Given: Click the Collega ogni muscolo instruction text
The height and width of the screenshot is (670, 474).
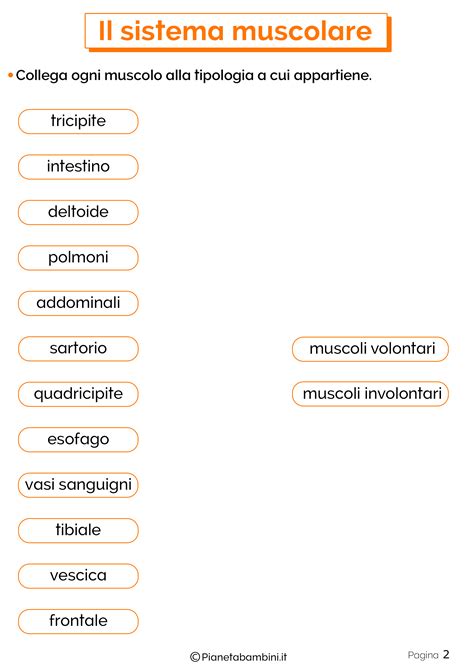Looking at the screenshot, I should point(194,76).
